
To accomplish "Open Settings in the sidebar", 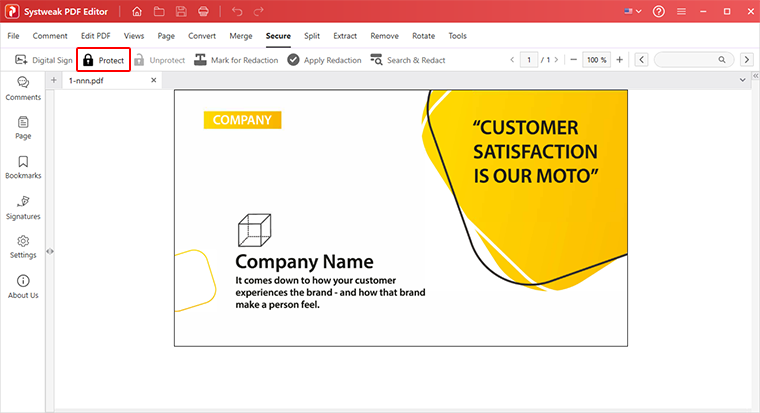I will pyautogui.click(x=23, y=247).
